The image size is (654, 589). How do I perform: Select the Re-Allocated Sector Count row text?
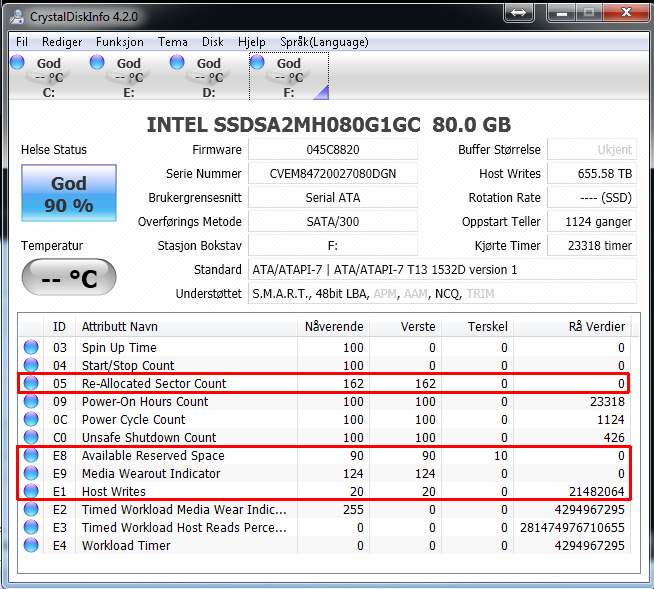[153, 383]
